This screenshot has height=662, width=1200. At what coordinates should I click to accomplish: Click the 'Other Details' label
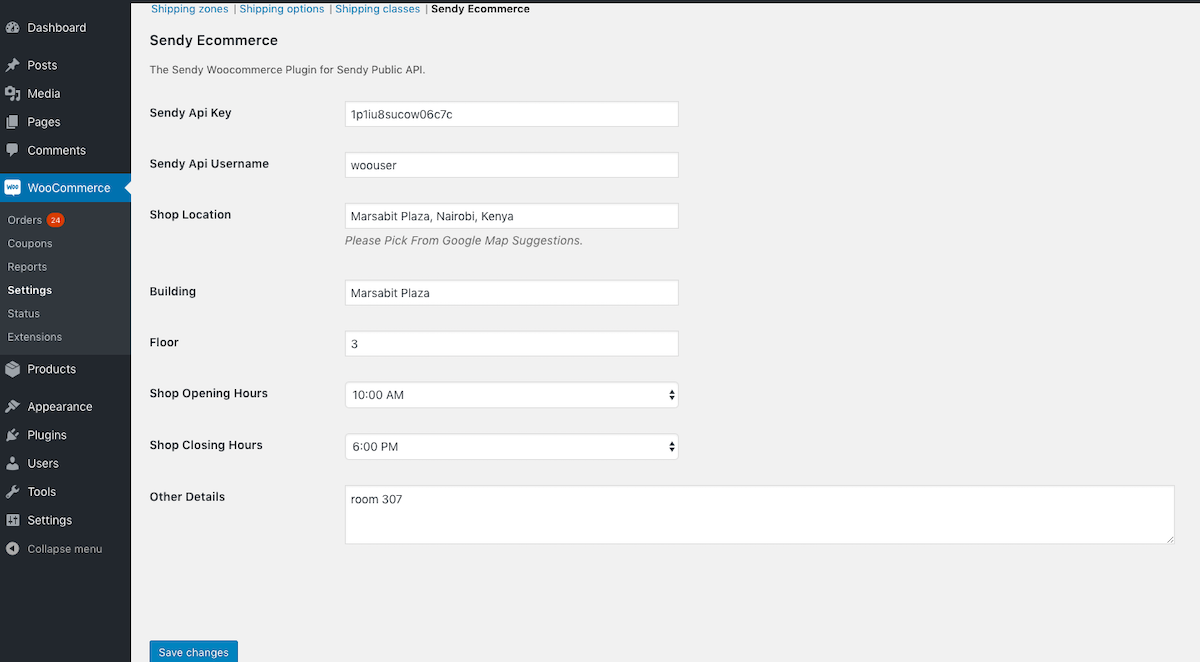(x=187, y=497)
